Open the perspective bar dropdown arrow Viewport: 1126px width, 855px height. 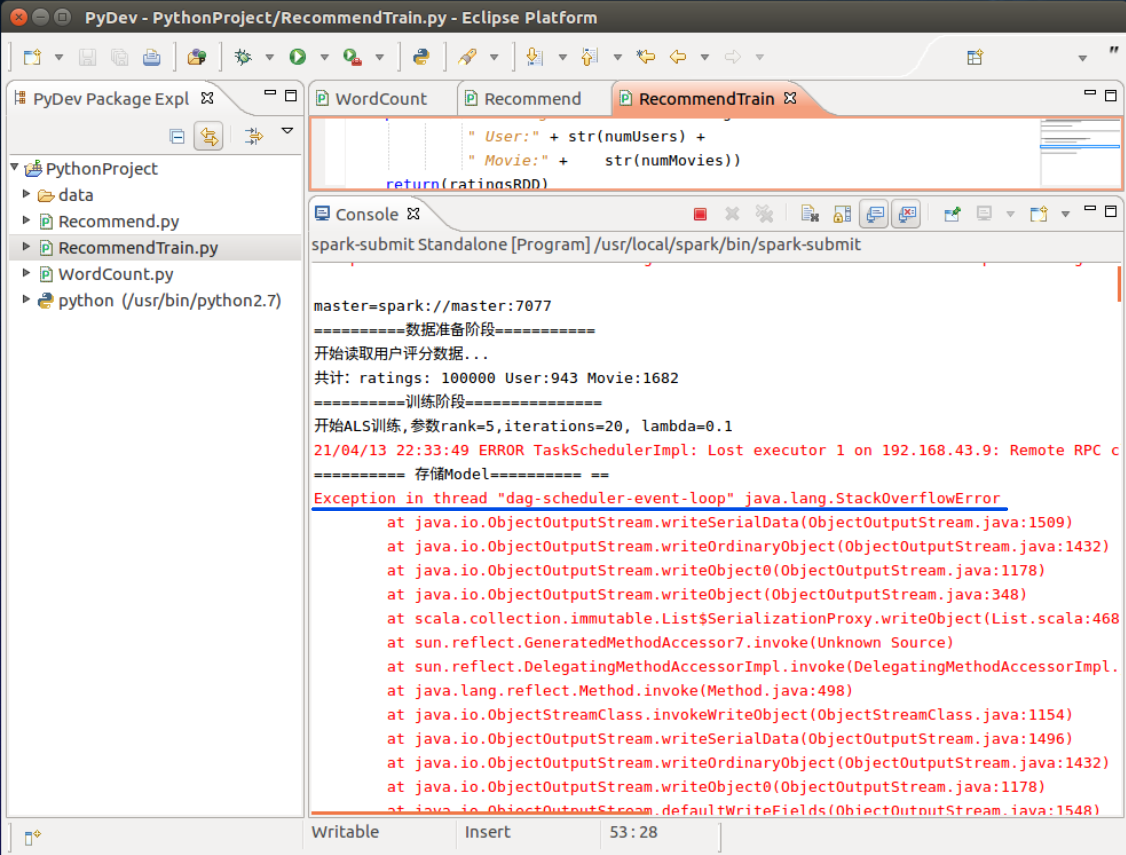(1082, 58)
